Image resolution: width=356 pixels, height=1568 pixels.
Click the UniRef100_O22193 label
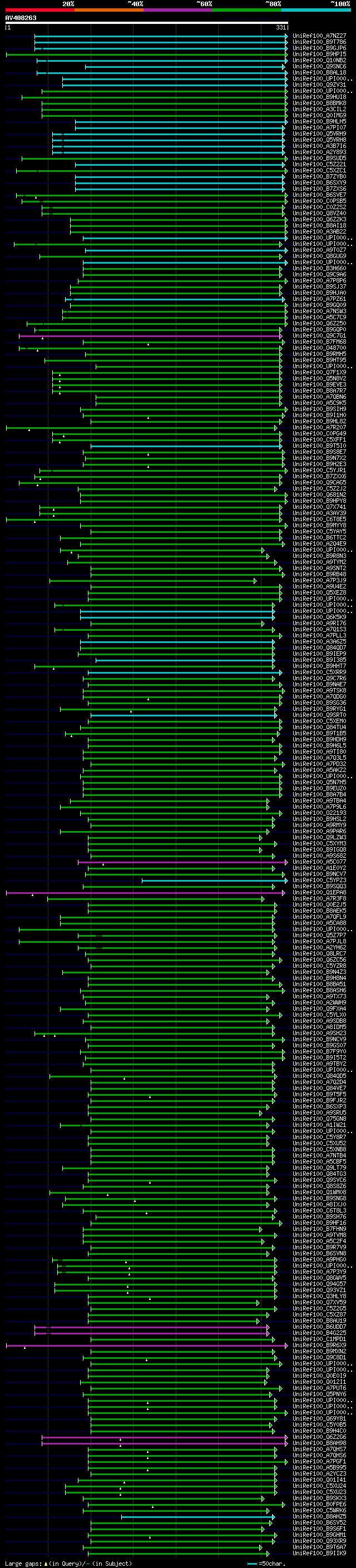point(319,813)
